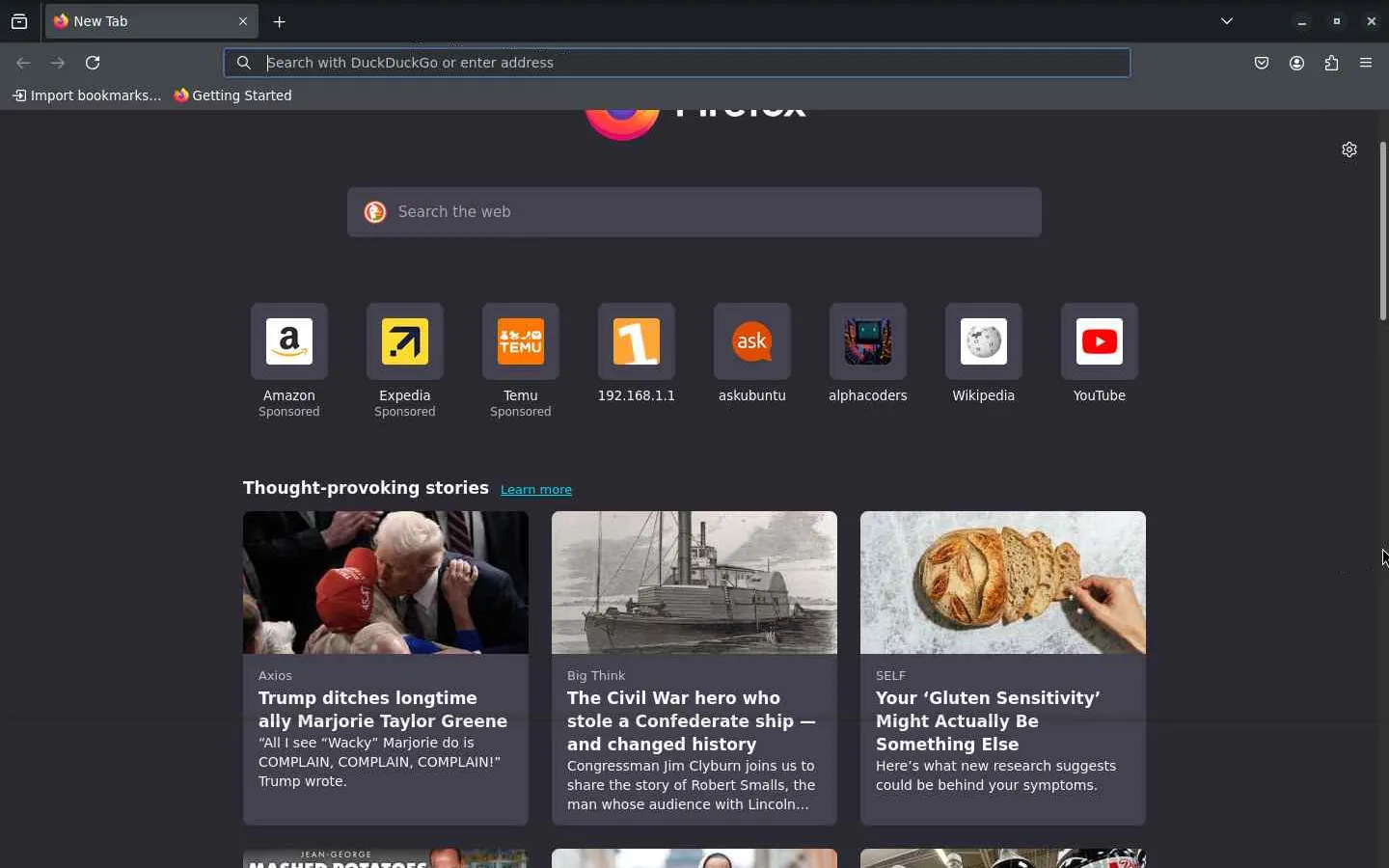Click the 'Thought-provoking stories' heading
Screen dimensions: 1389x868
(366, 488)
